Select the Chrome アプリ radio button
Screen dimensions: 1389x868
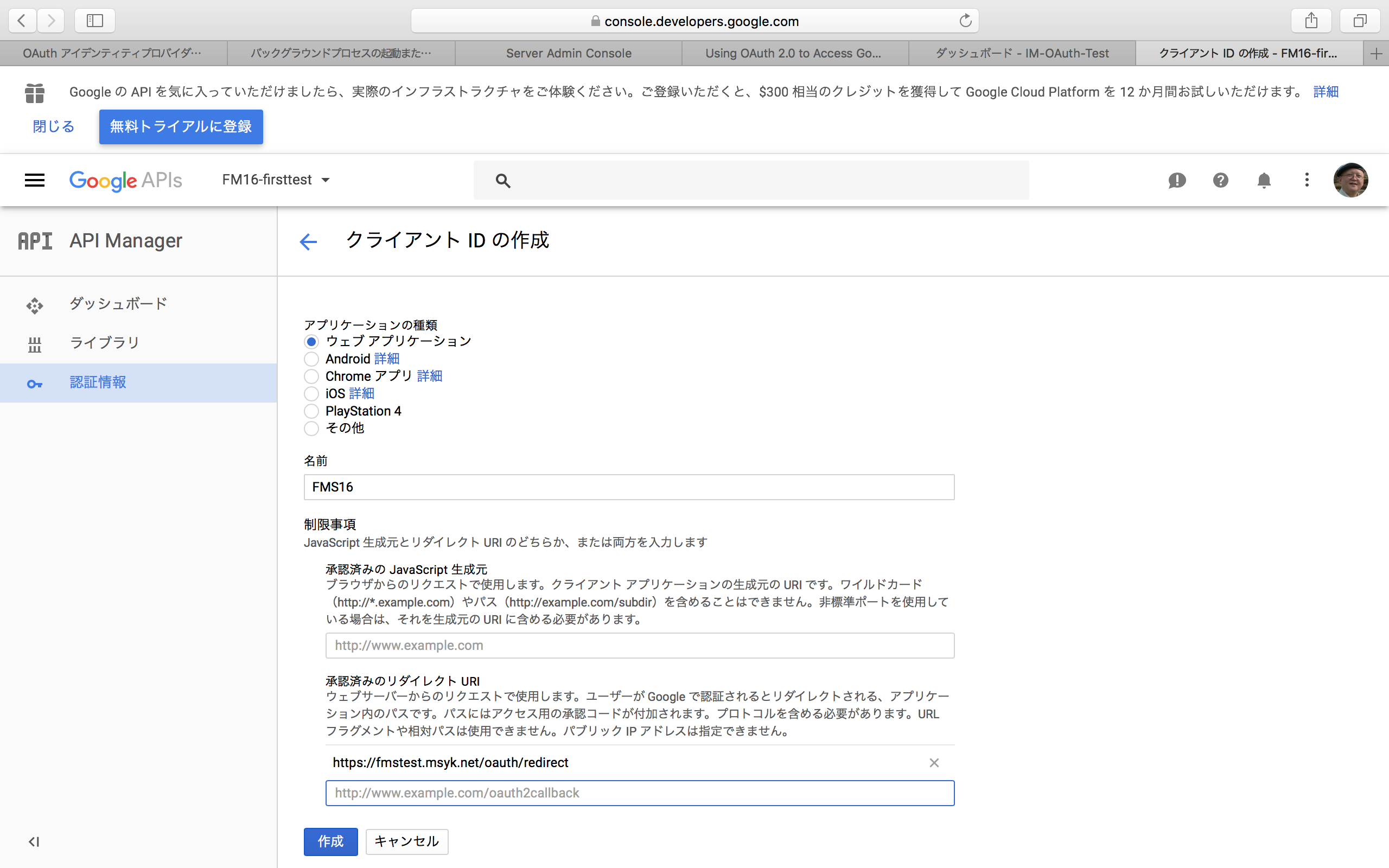tap(311, 376)
